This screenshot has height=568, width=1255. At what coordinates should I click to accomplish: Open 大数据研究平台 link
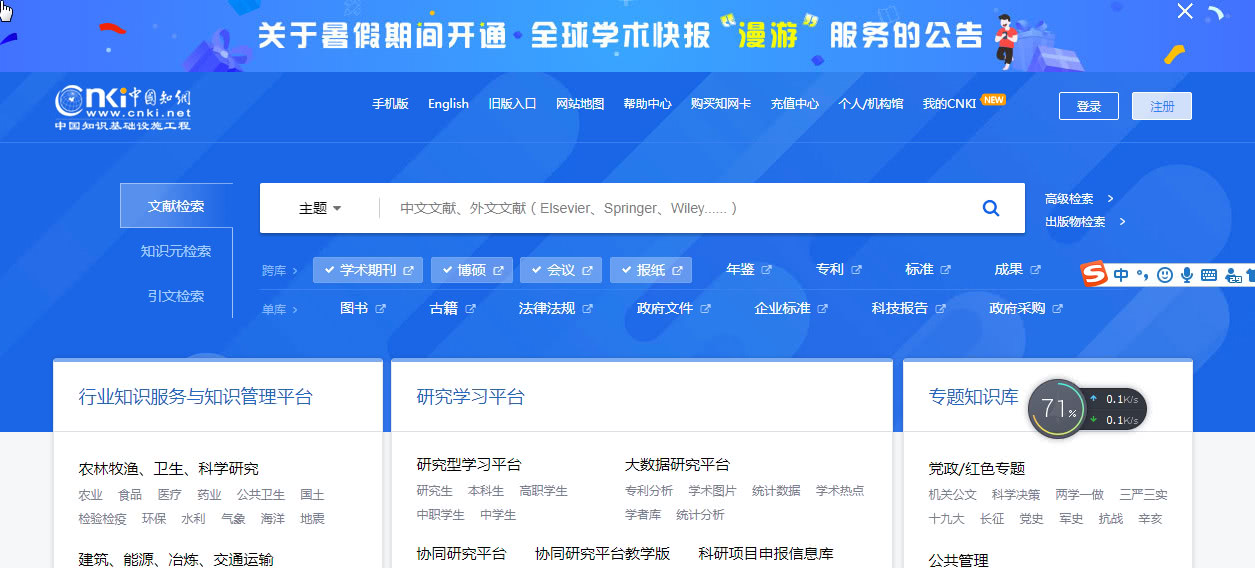tap(677, 465)
